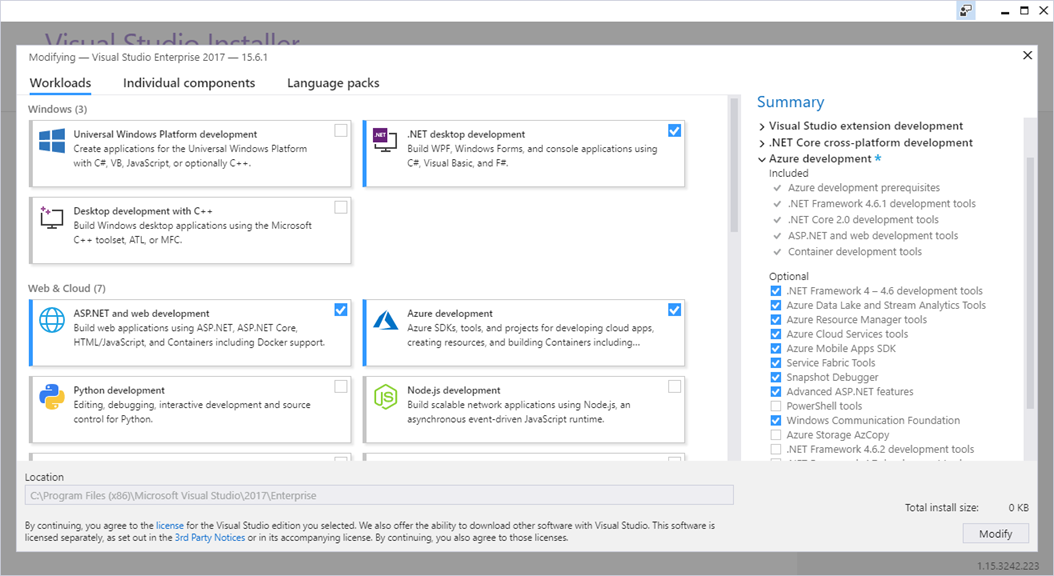This screenshot has width=1054, height=576.
Task: Check Universal Windows Platform development workload
Action: point(341,130)
